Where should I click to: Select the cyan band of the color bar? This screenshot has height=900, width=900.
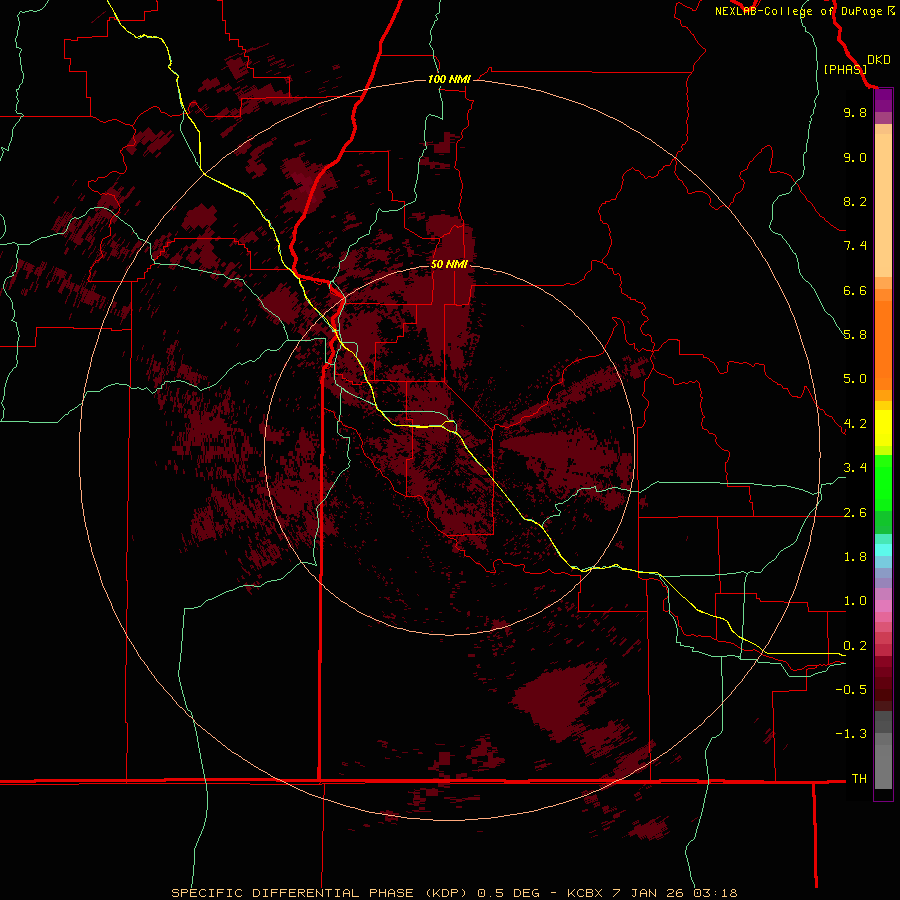pyautogui.click(x=883, y=550)
